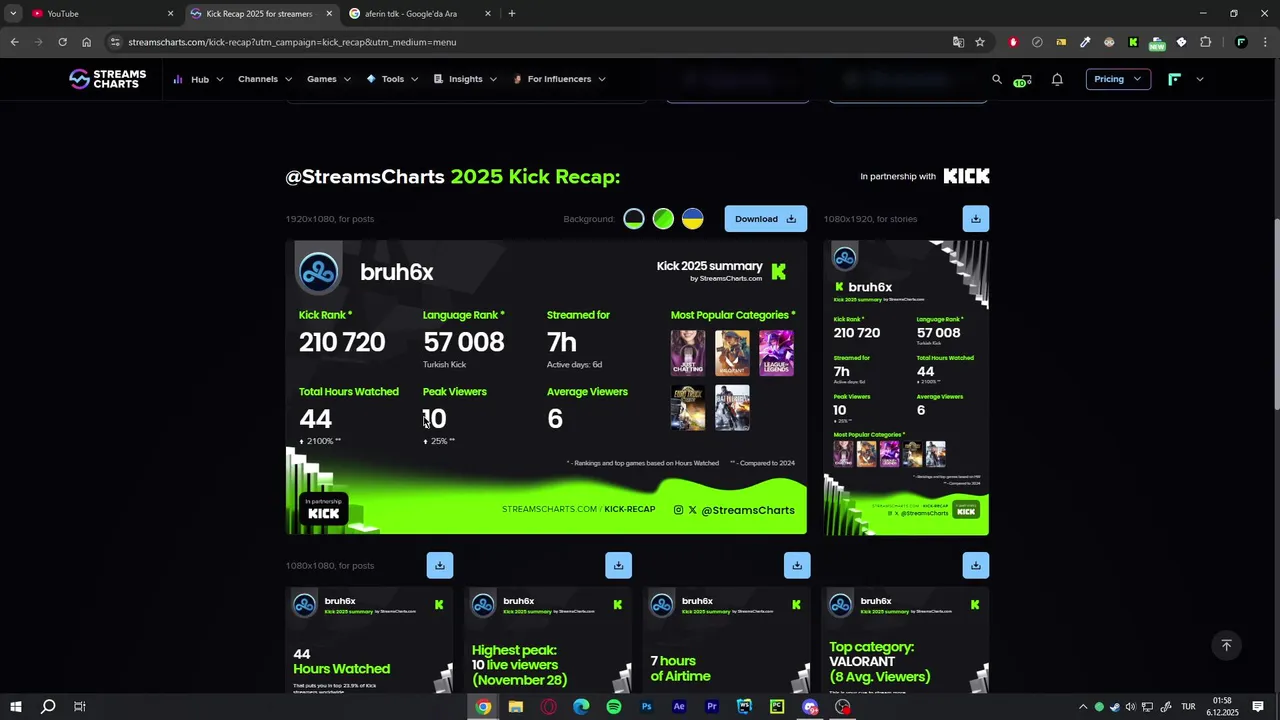Click the scroll-to-top arrow button

coord(1226,646)
